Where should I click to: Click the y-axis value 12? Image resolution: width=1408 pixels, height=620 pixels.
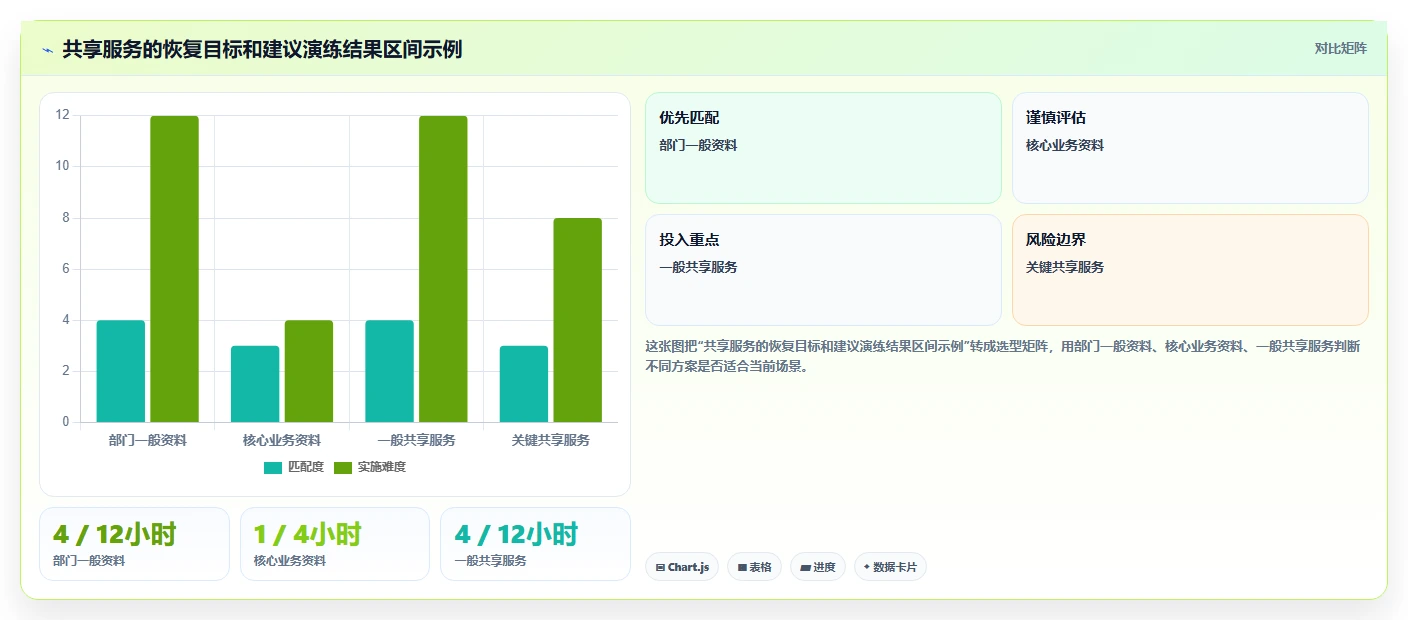coord(63,115)
